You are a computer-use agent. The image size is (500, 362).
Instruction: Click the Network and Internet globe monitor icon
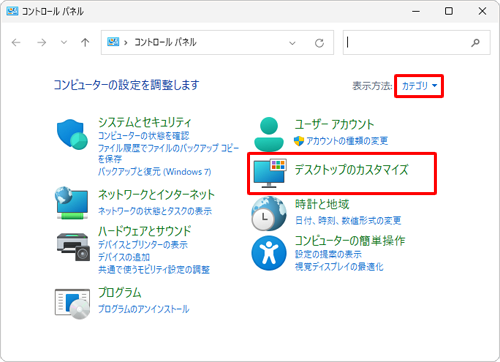coord(72,203)
